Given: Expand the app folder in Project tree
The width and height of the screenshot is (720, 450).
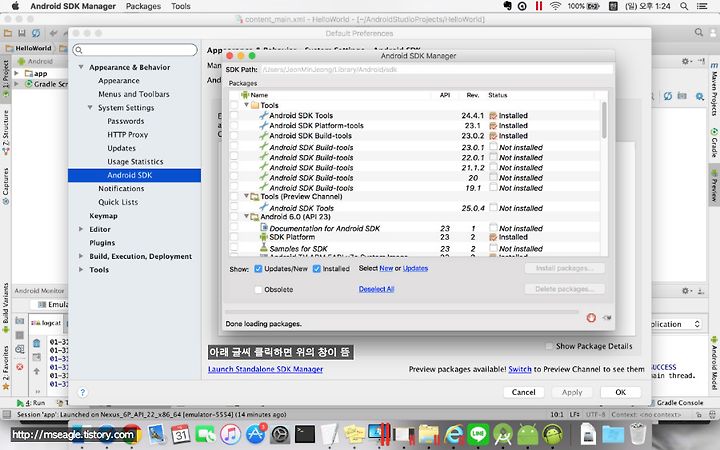Looking at the screenshot, I should tap(17, 73).
